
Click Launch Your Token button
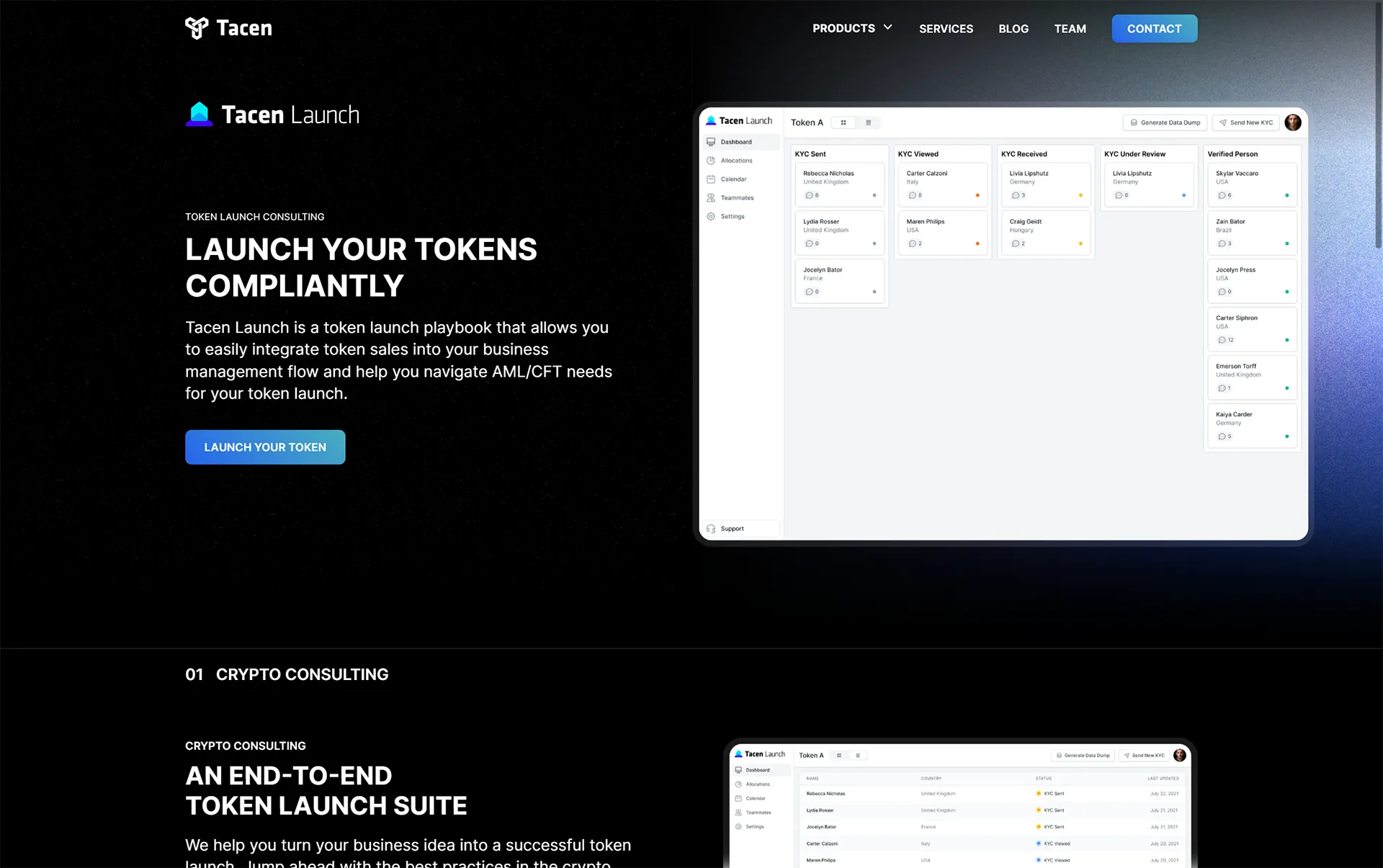(265, 447)
